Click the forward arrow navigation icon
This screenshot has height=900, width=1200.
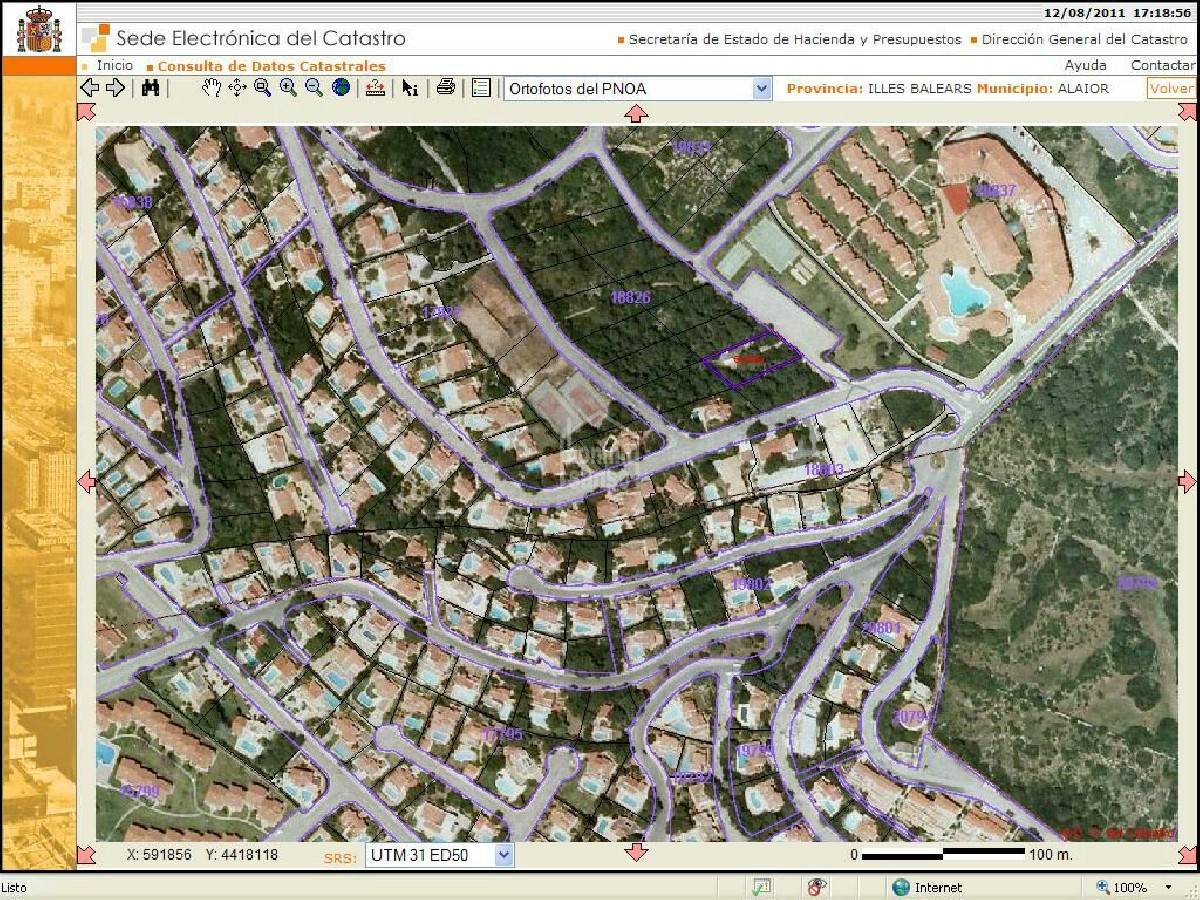(115, 88)
